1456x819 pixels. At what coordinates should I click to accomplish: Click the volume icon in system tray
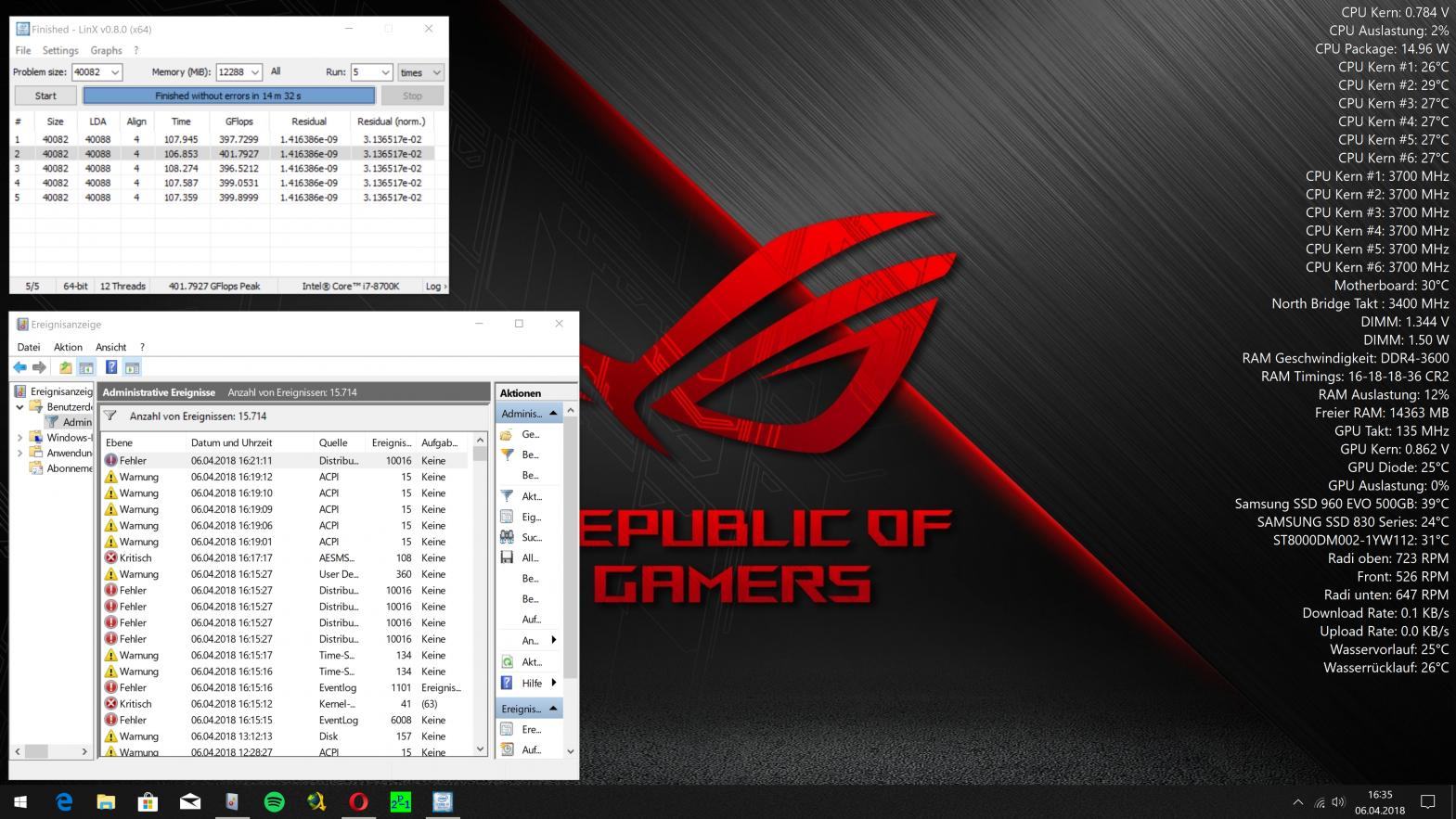(x=1338, y=802)
